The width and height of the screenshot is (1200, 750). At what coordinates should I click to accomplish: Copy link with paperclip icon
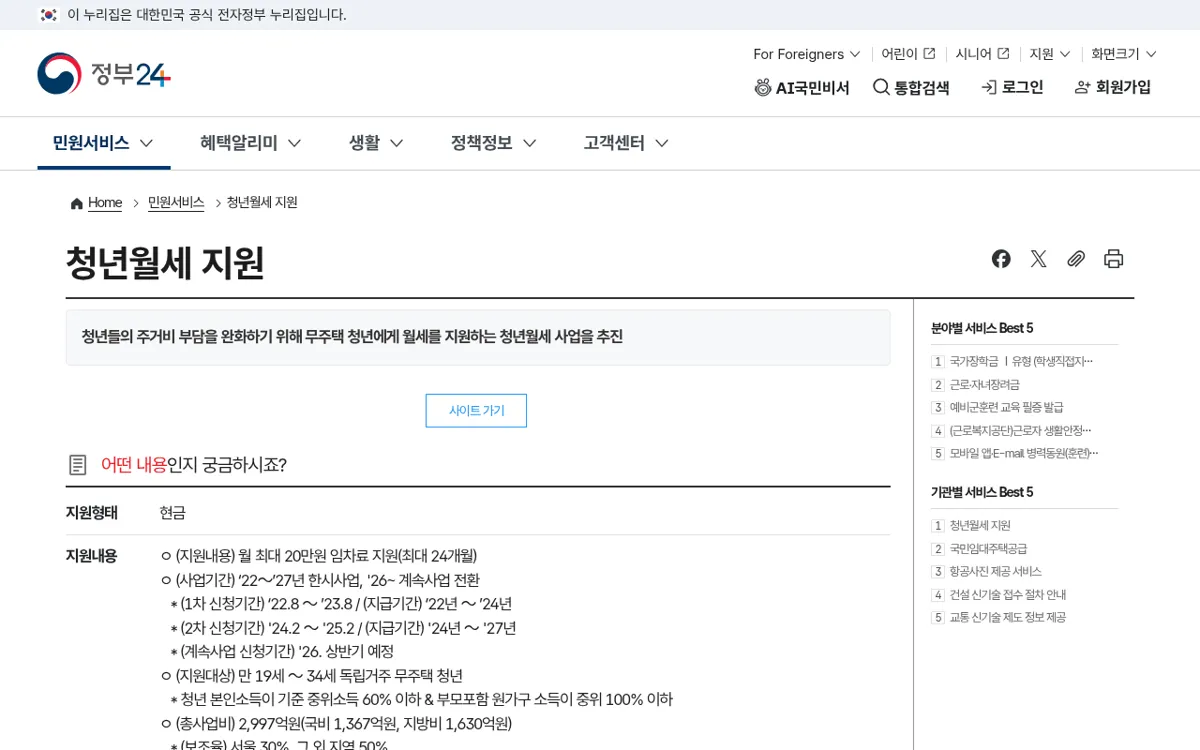click(1076, 259)
